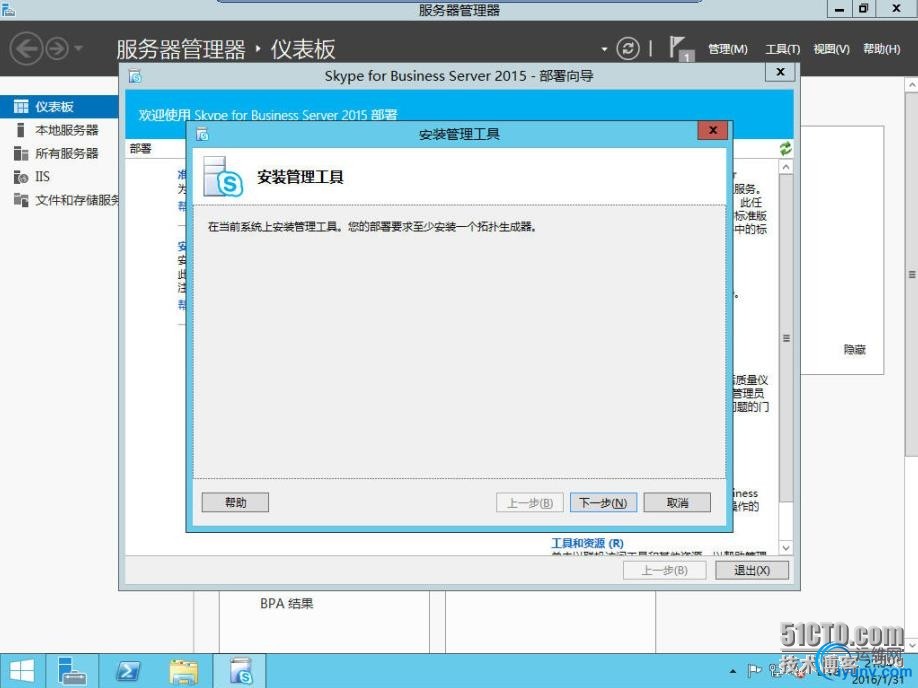Open the 工具(T) menu in Server Manager

[783, 49]
